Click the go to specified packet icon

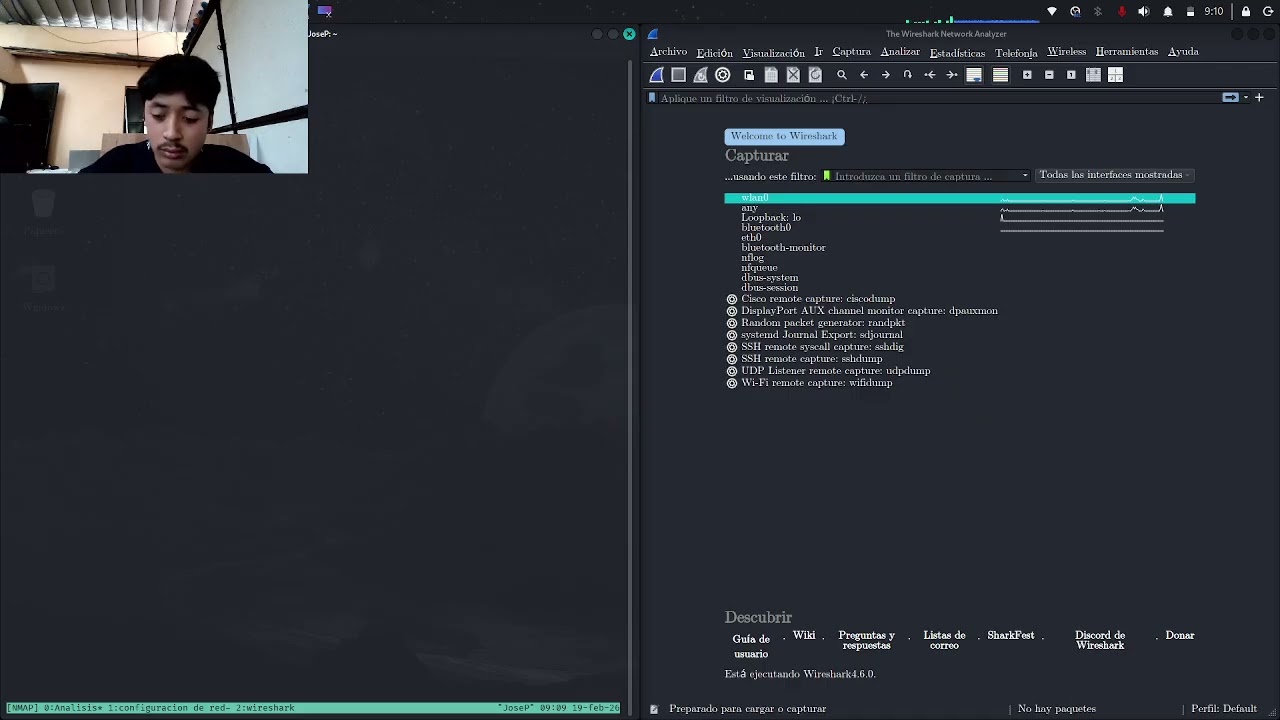tap(908, 75)
